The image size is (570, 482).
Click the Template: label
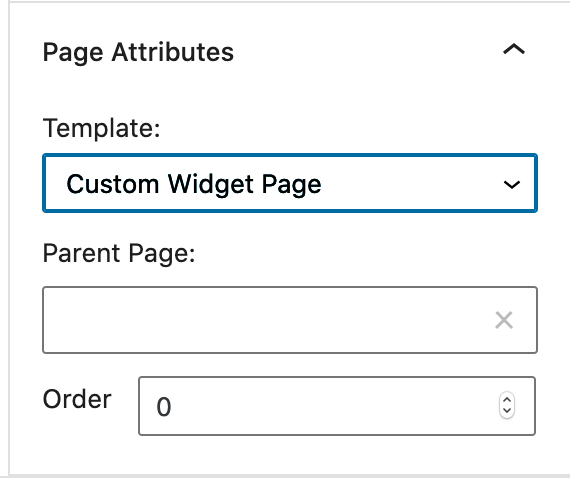tap(101, 128)
